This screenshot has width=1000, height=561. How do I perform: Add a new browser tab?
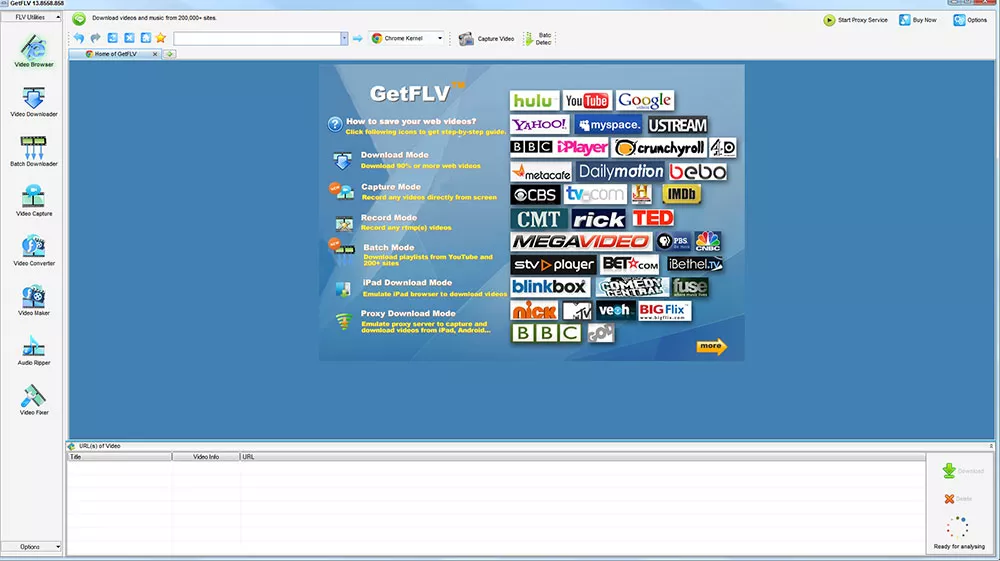point(170,54)
